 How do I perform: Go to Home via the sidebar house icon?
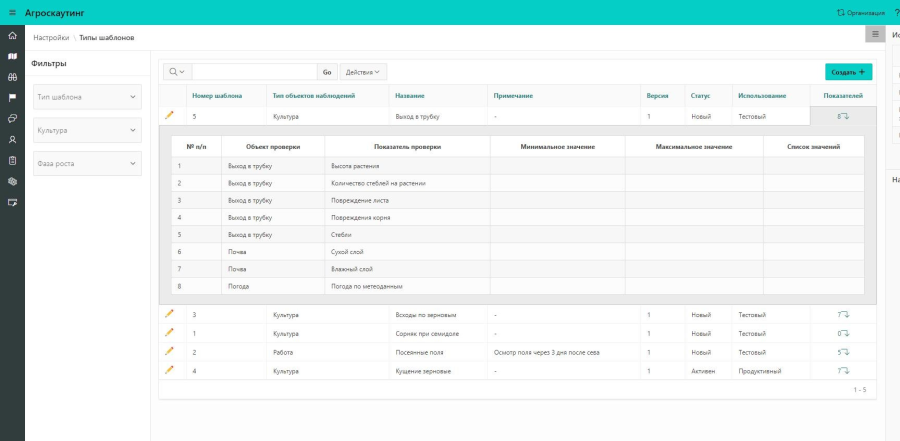[12, 36]
